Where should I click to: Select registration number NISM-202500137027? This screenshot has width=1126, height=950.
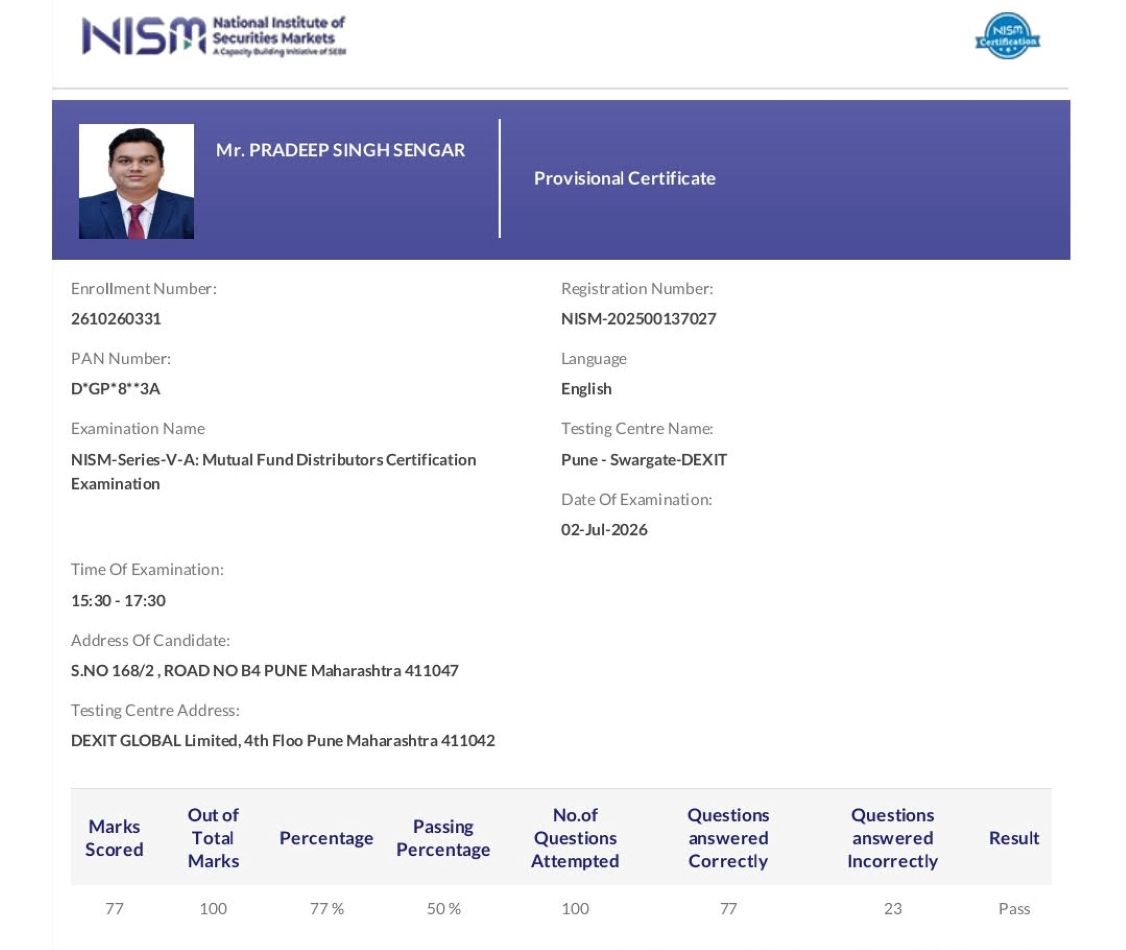coord(638,319)
